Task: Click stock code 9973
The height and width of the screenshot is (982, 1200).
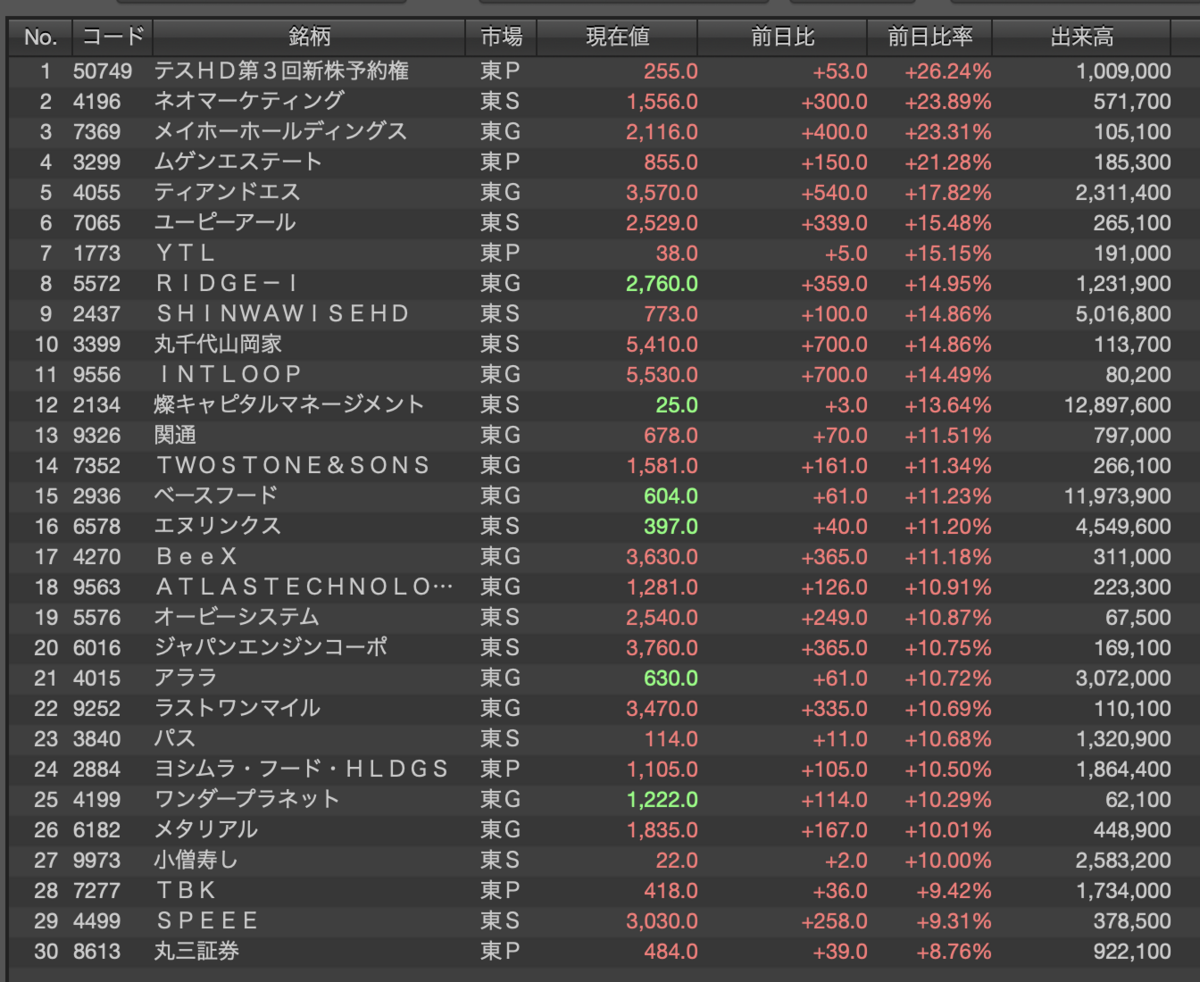Action: click(x=96, y=860)
